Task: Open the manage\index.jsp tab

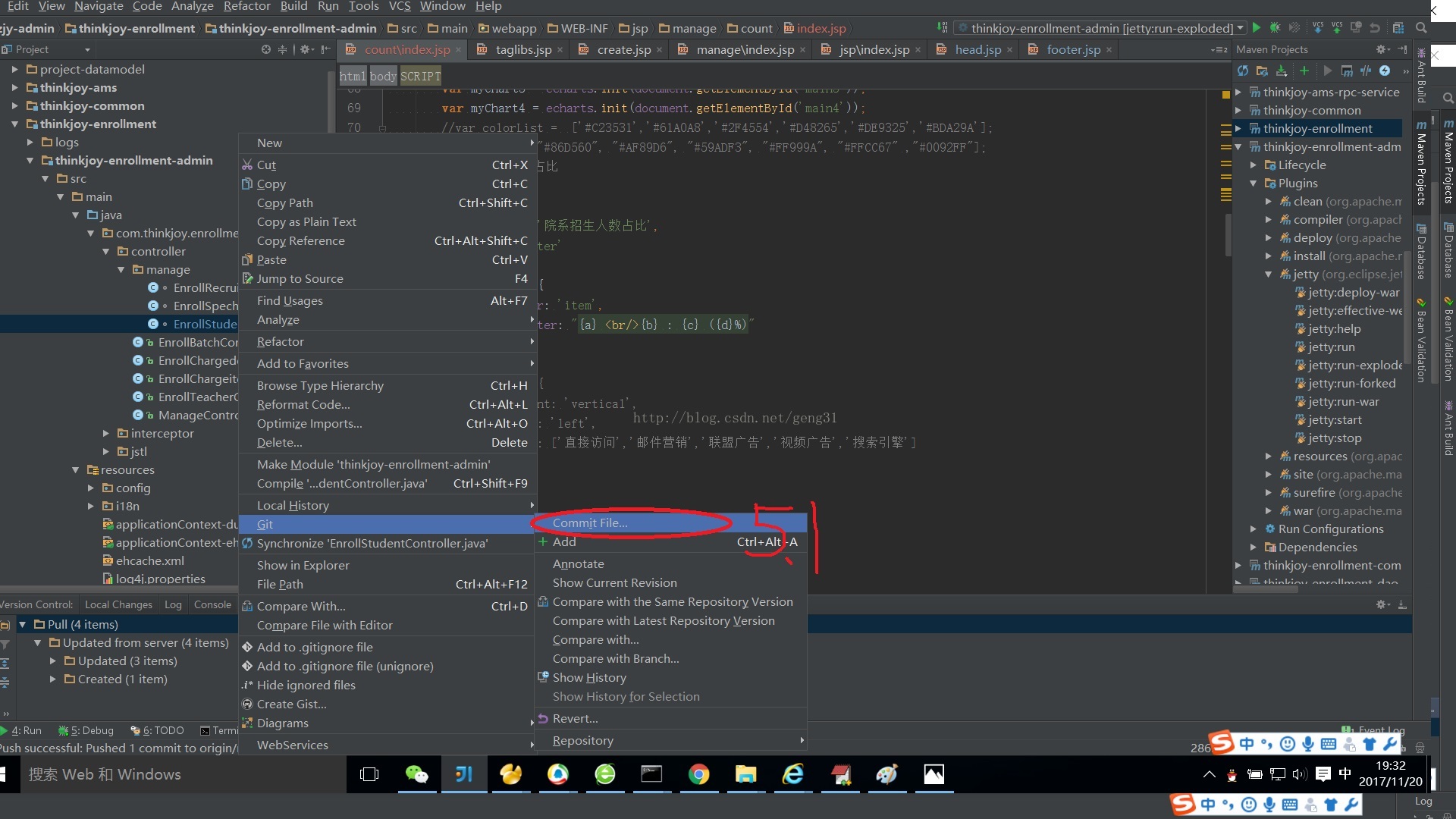Action: click(744, 49)
